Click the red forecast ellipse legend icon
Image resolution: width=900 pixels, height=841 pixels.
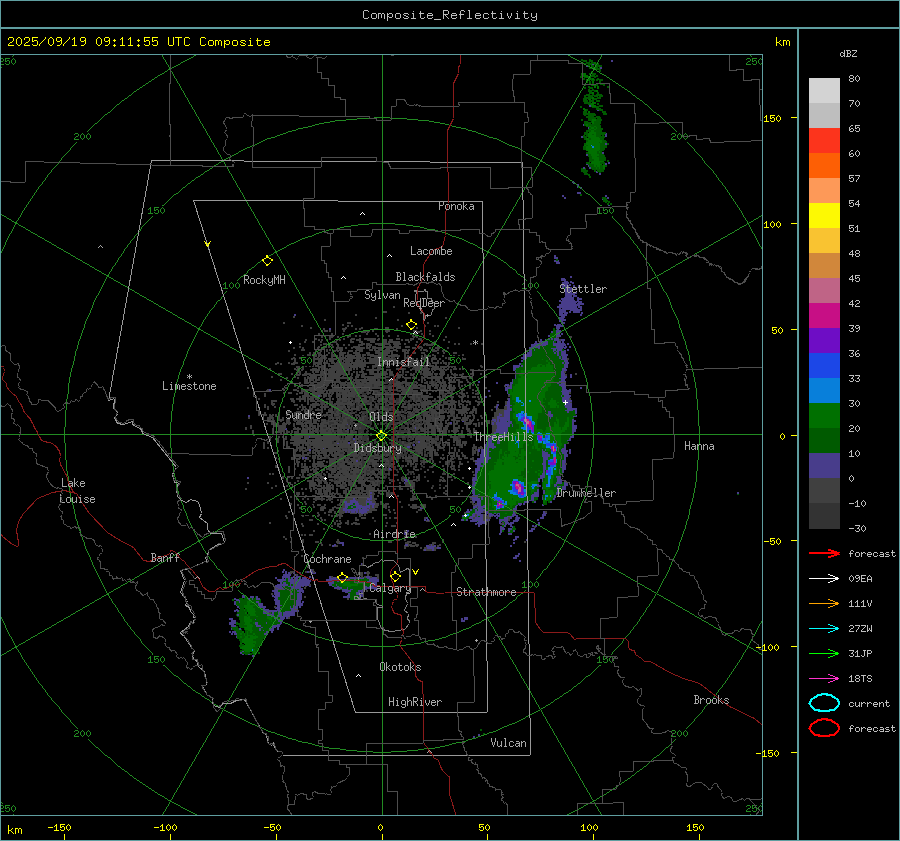tap(823, 728)
